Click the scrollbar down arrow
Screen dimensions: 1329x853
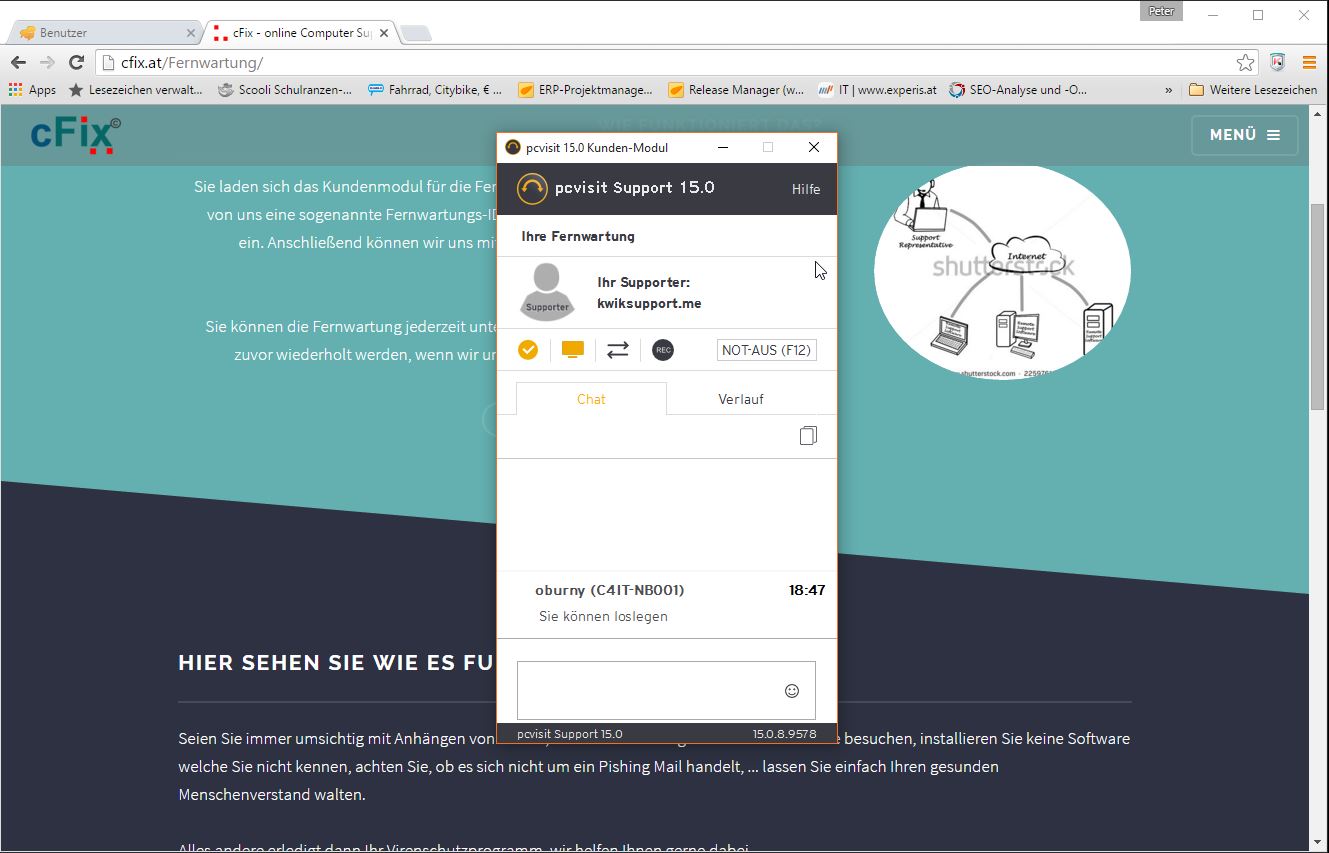[x=1318, y=842]
